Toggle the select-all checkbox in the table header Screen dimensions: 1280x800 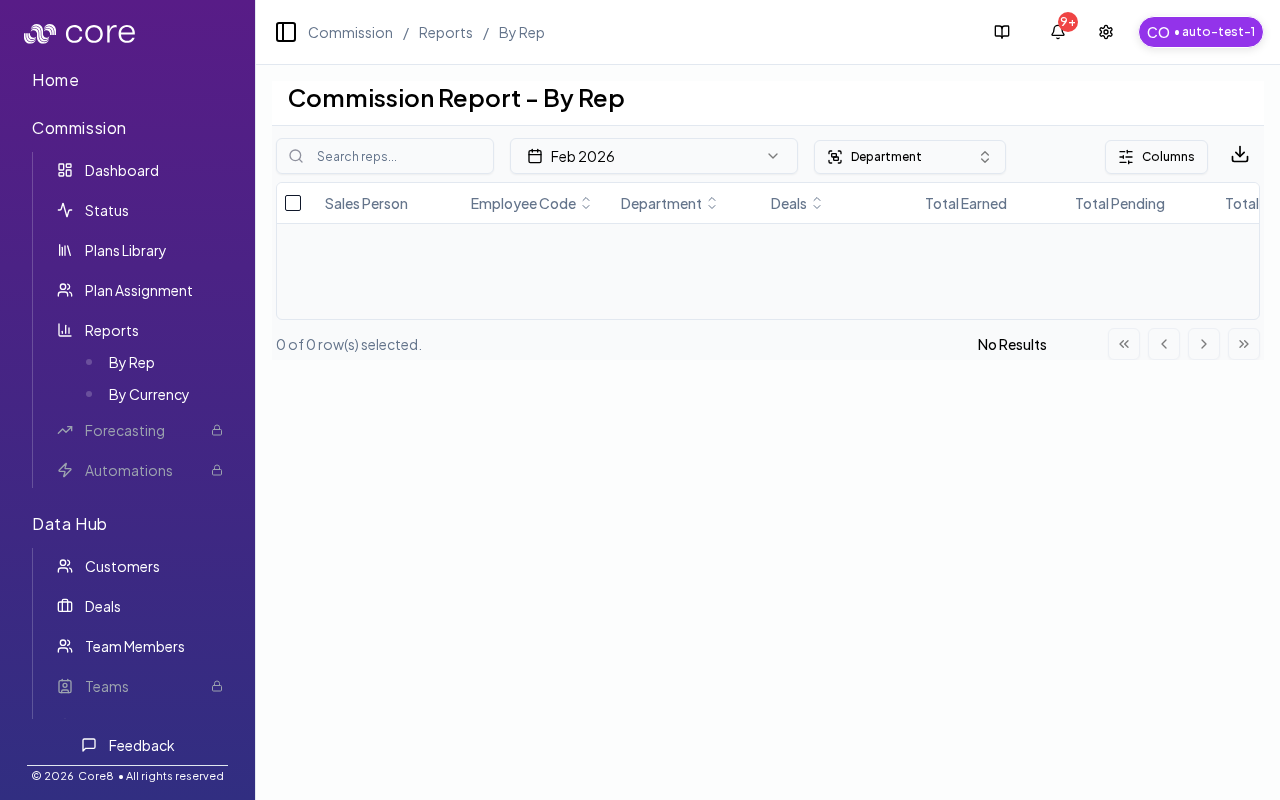pyautogui.click(x=293, y=203)
